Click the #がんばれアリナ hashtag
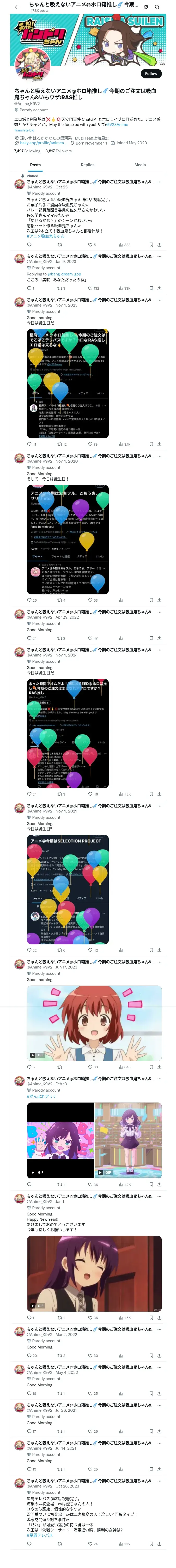 [x=42, y=1096]
